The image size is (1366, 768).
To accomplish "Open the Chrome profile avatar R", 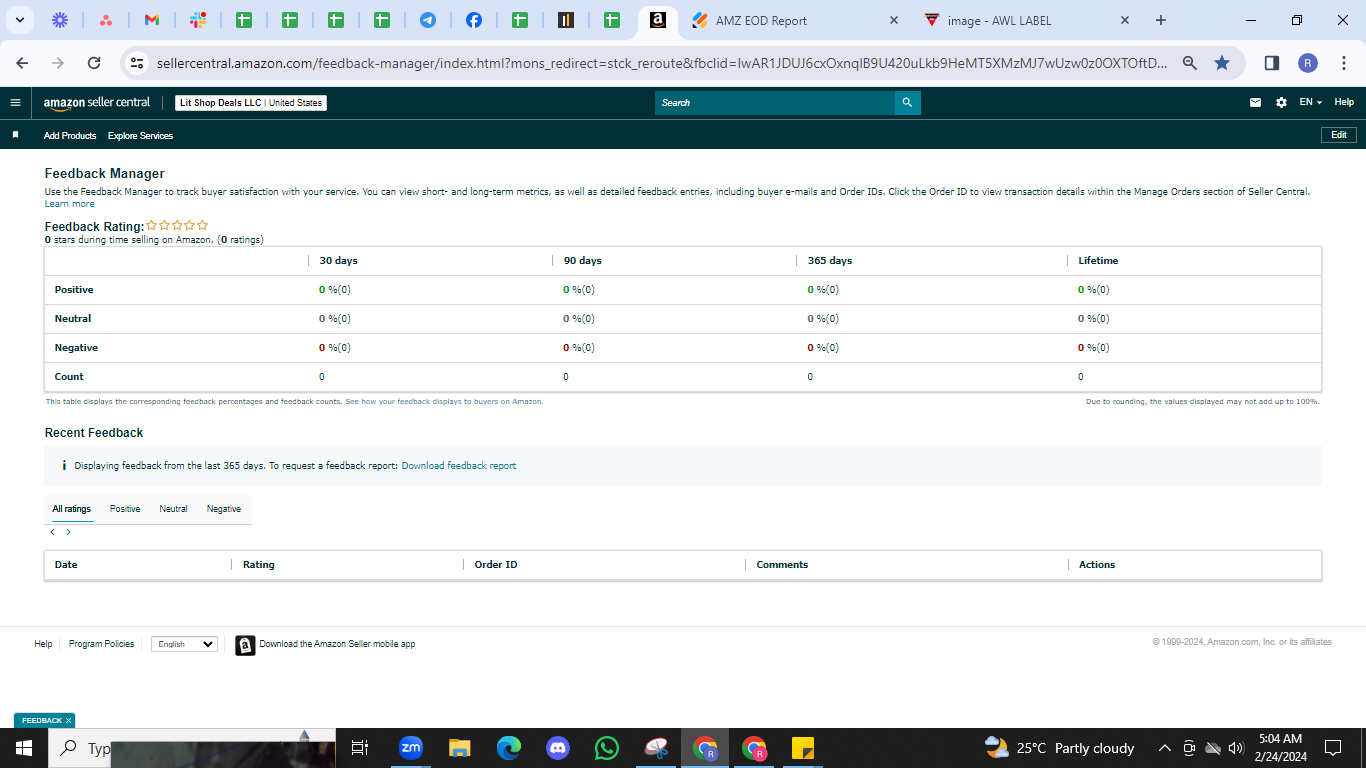I will tap(1308, 63).
